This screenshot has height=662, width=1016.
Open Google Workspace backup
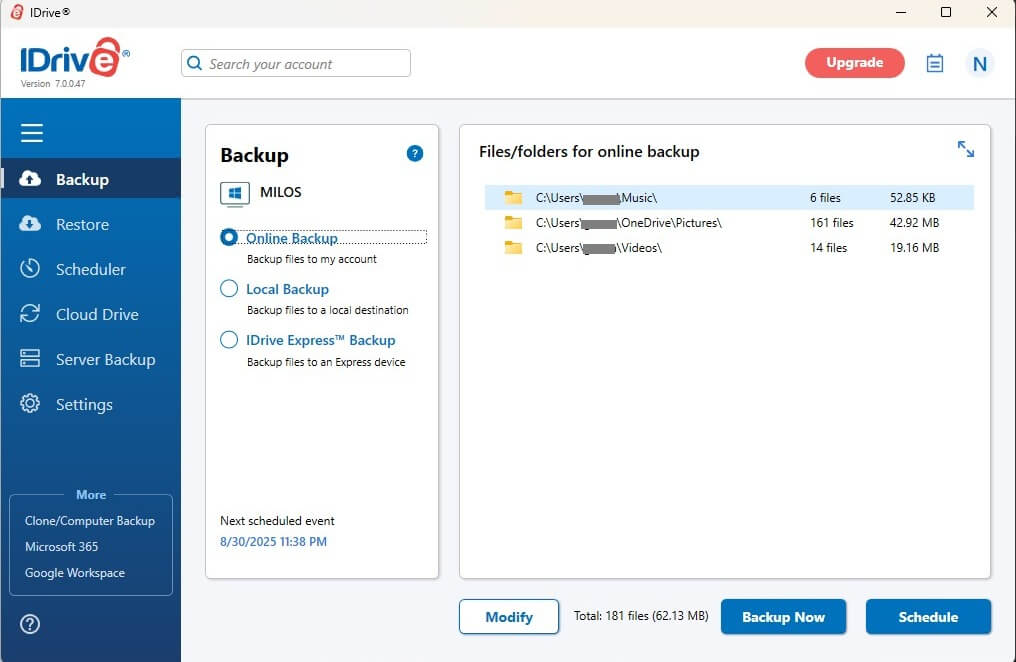tap(73, 572)
